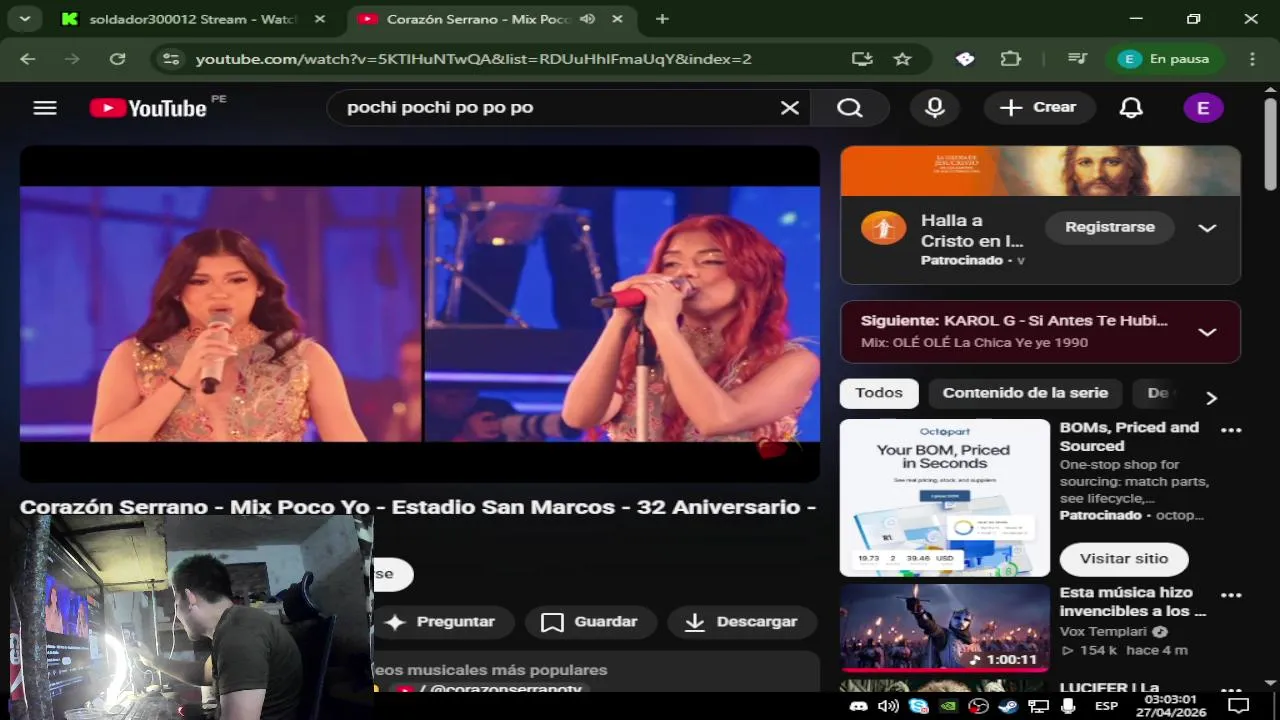The image size is (1280, 720).
Task: Start voice search with microphone
Action: click(935, 108)
